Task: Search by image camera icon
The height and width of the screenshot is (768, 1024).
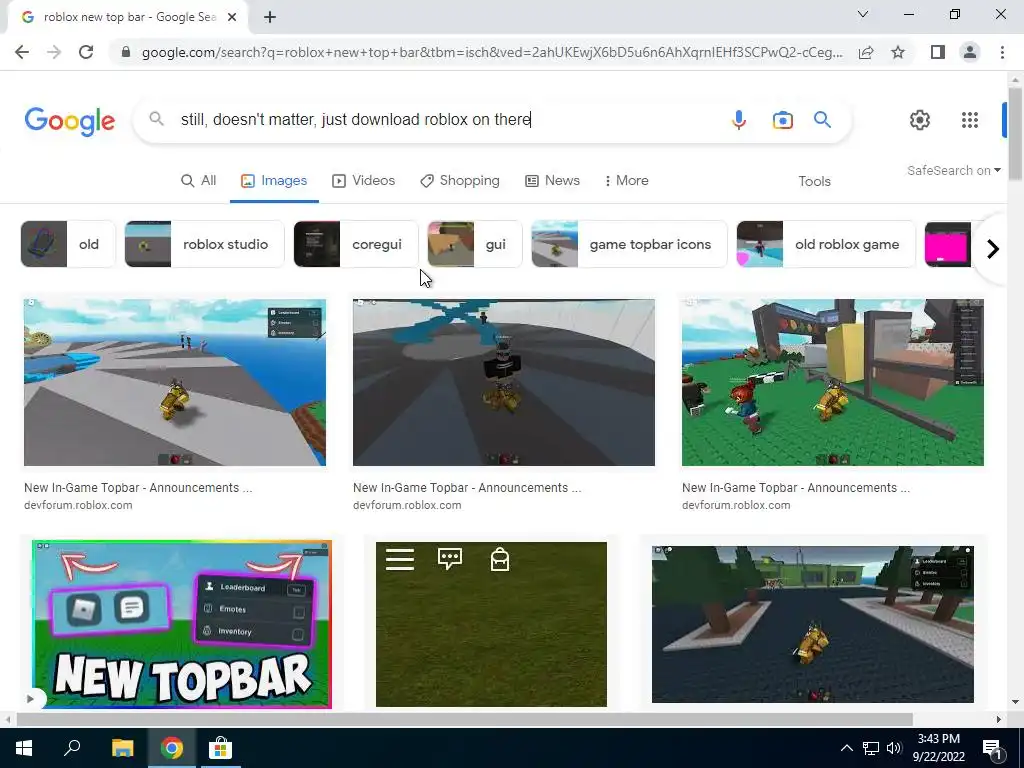Action: point(782,120)
